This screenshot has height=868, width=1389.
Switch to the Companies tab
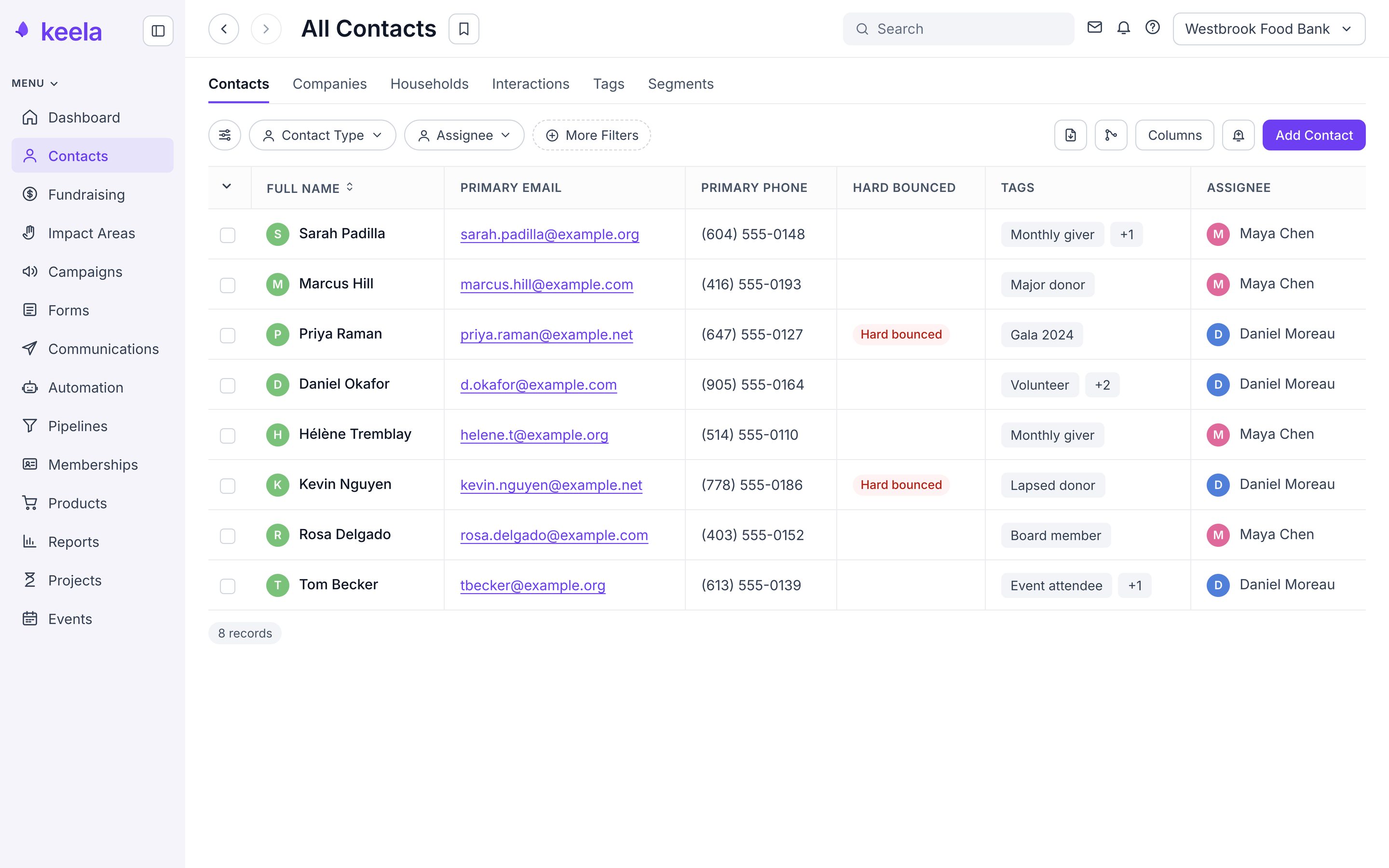coord(329,84)
